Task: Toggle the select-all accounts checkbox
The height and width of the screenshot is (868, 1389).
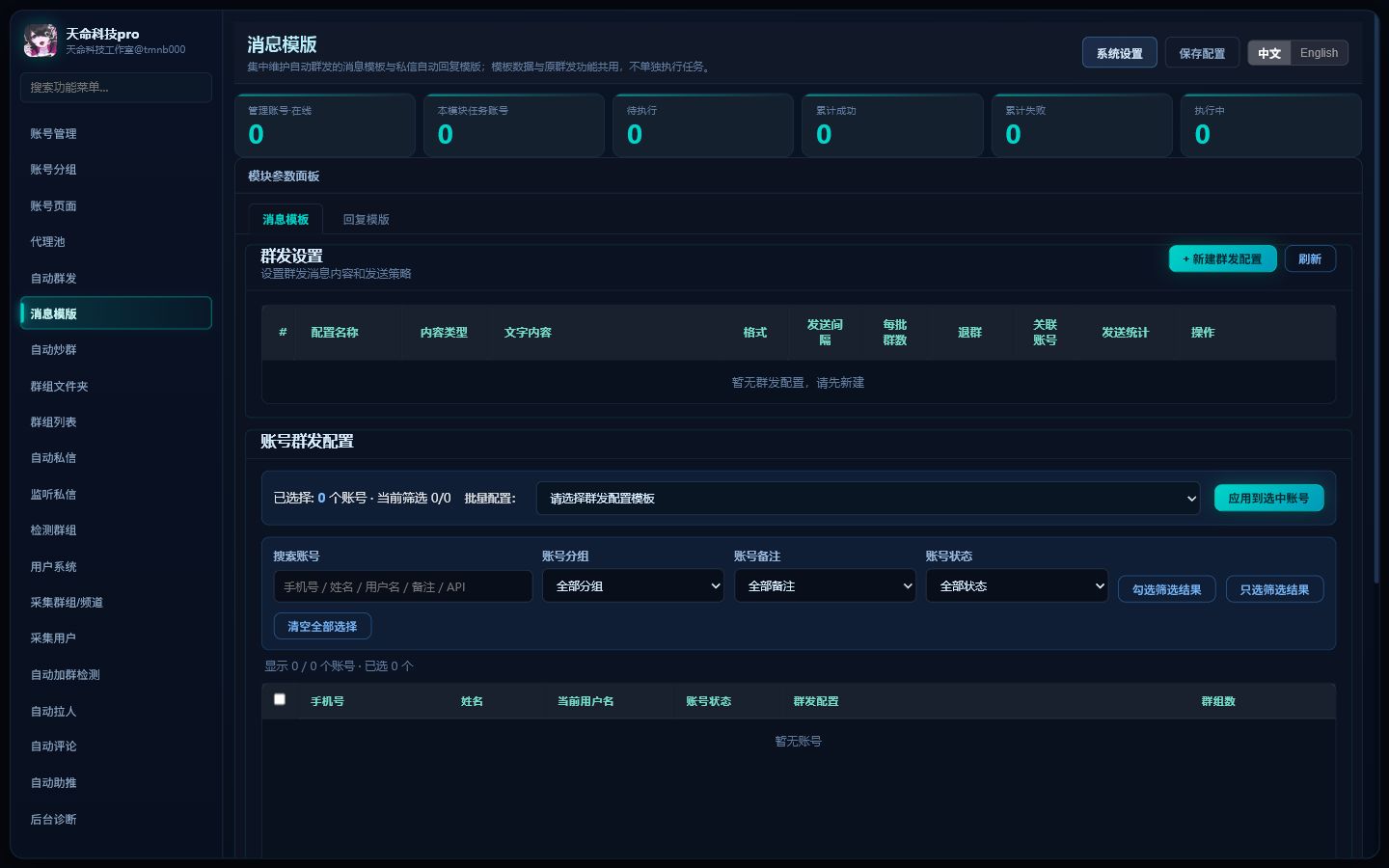Action: [280, 699]
